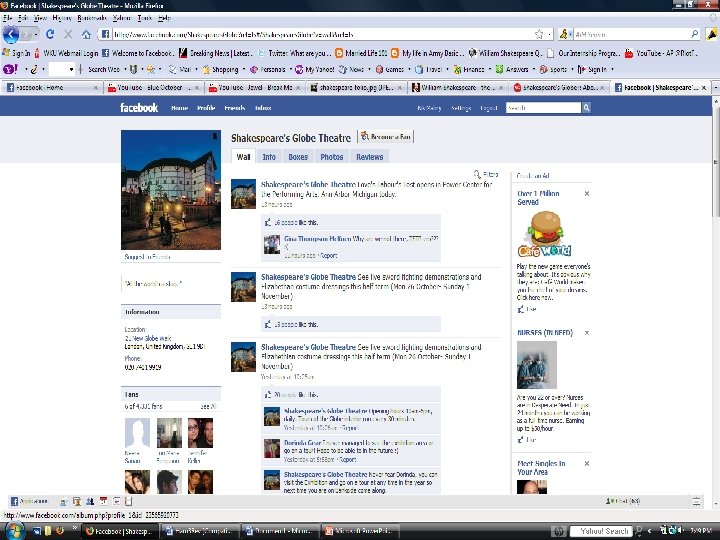Click the Yahoo! Search taskbar box
The image size is (720, 540).
[x=602, y=531]
